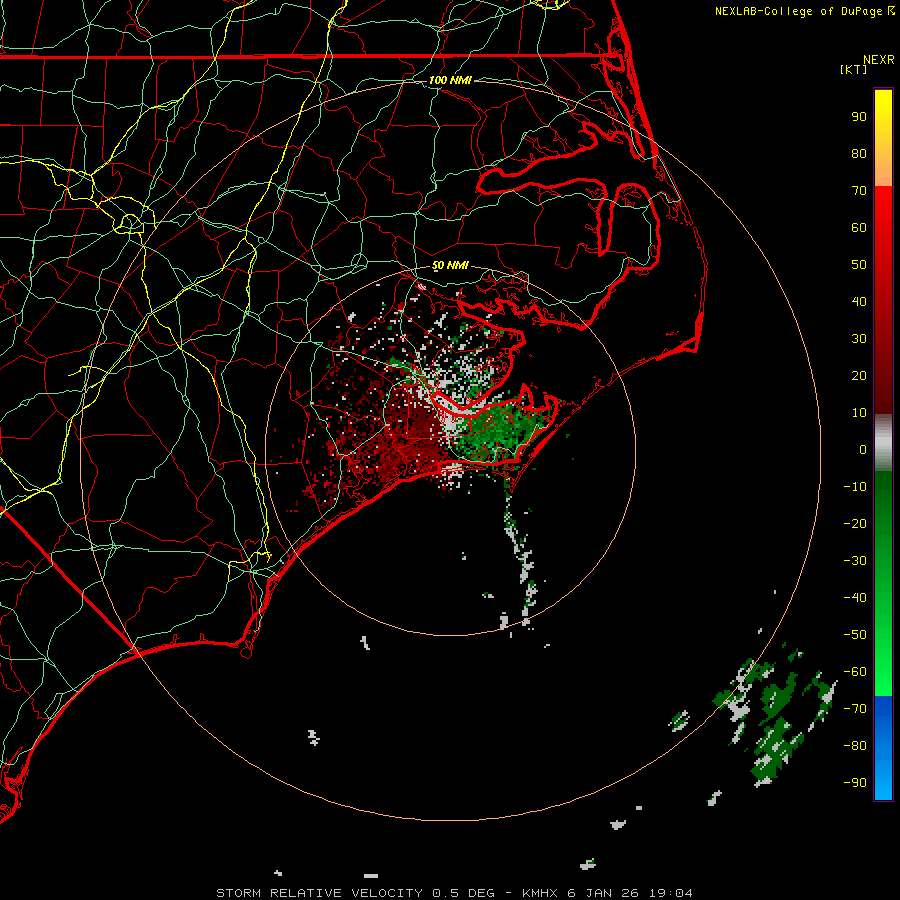The image size is (900, 900).
Task: Click the gray zero-velocity segment of color bar
Action: click(x=883, y=443)
